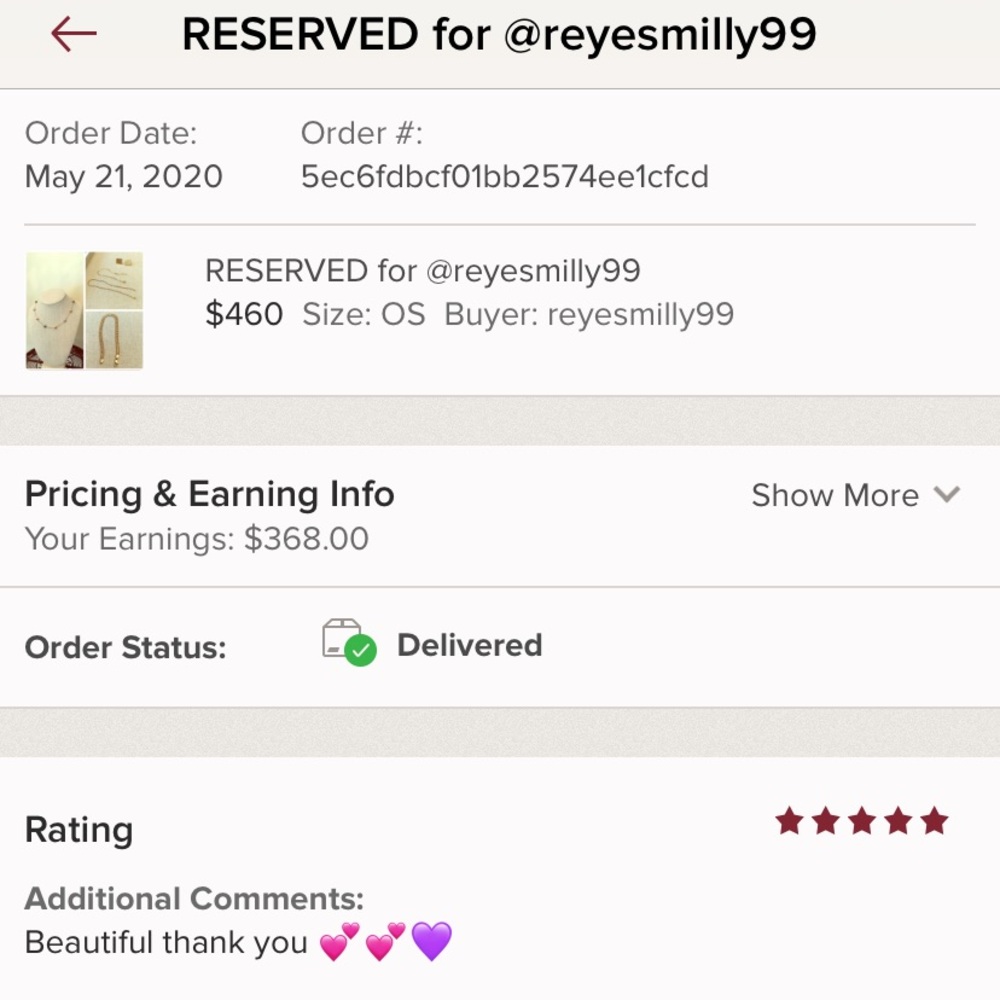1000x1000 pixels.
Task: Tap the Your Earnings $368.00 line
Action: [197, 539]
